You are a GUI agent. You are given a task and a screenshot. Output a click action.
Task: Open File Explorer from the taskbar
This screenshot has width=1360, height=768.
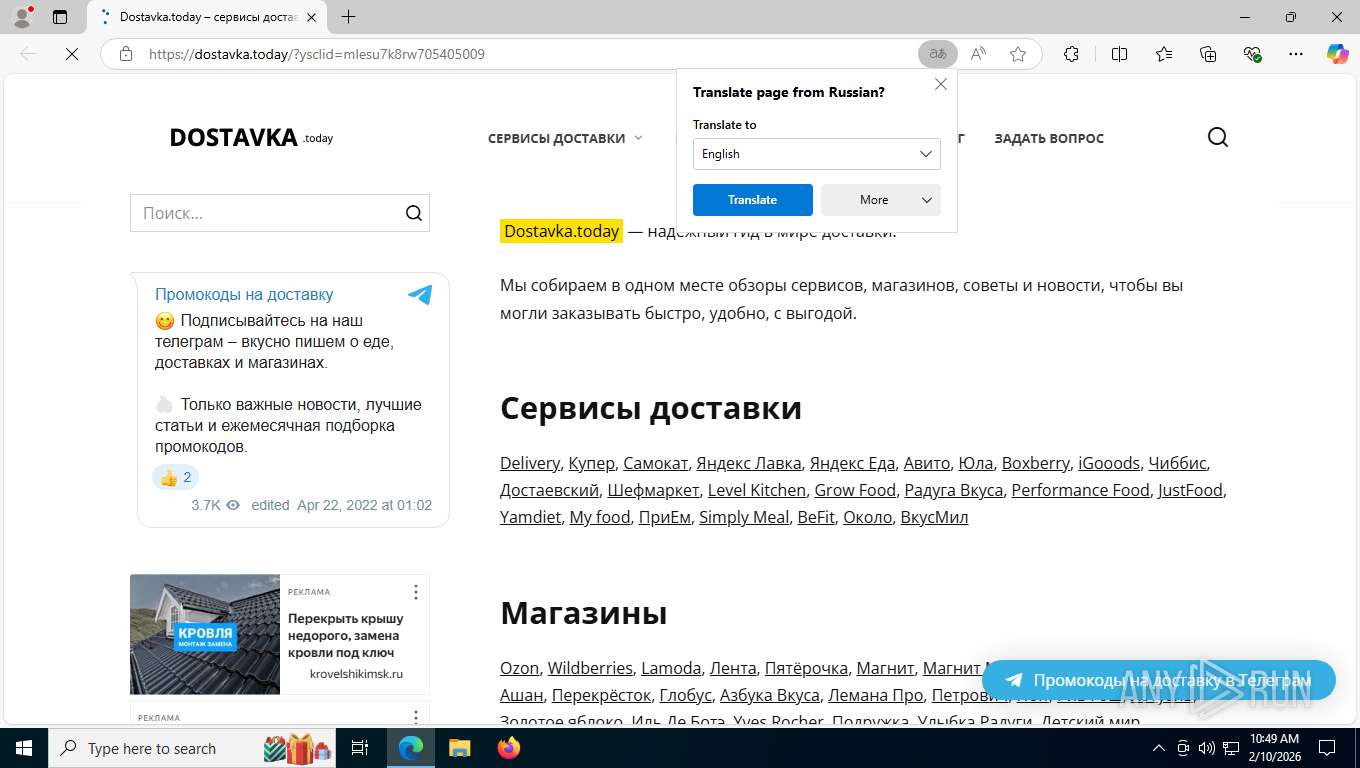click(x=459, y=748)
